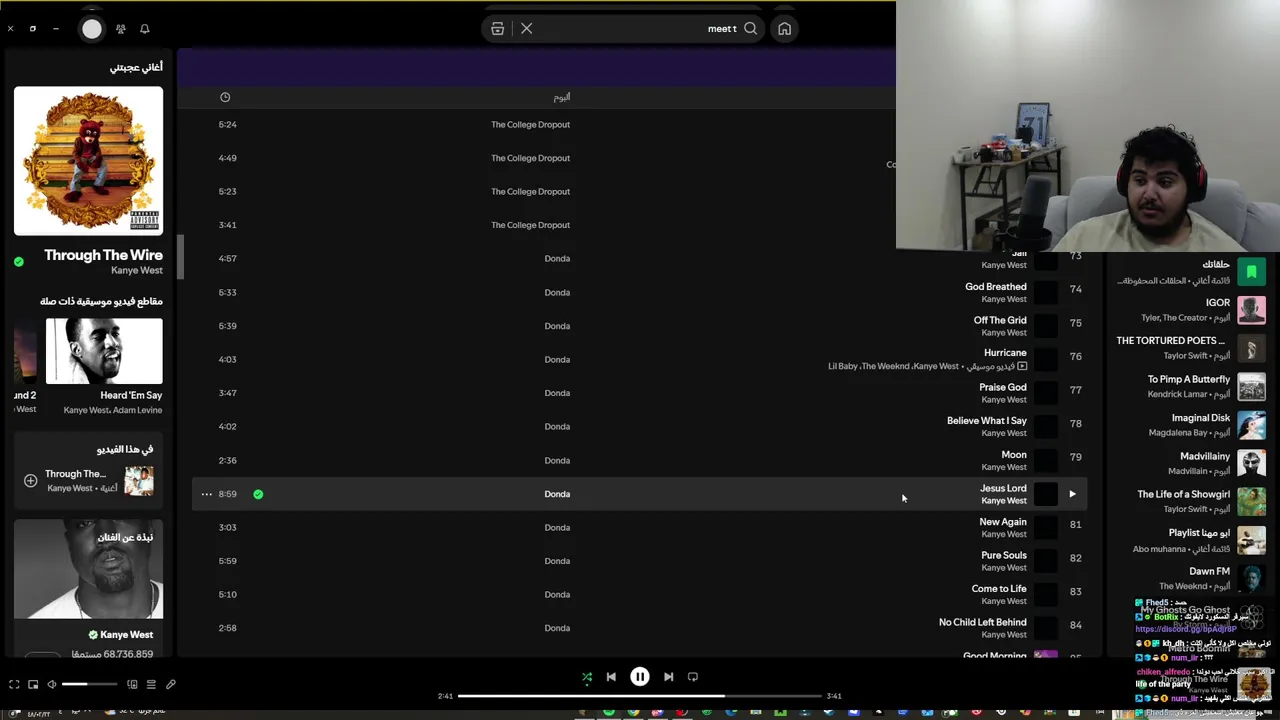Sort by the duration clock column header

tap(225, 97)
